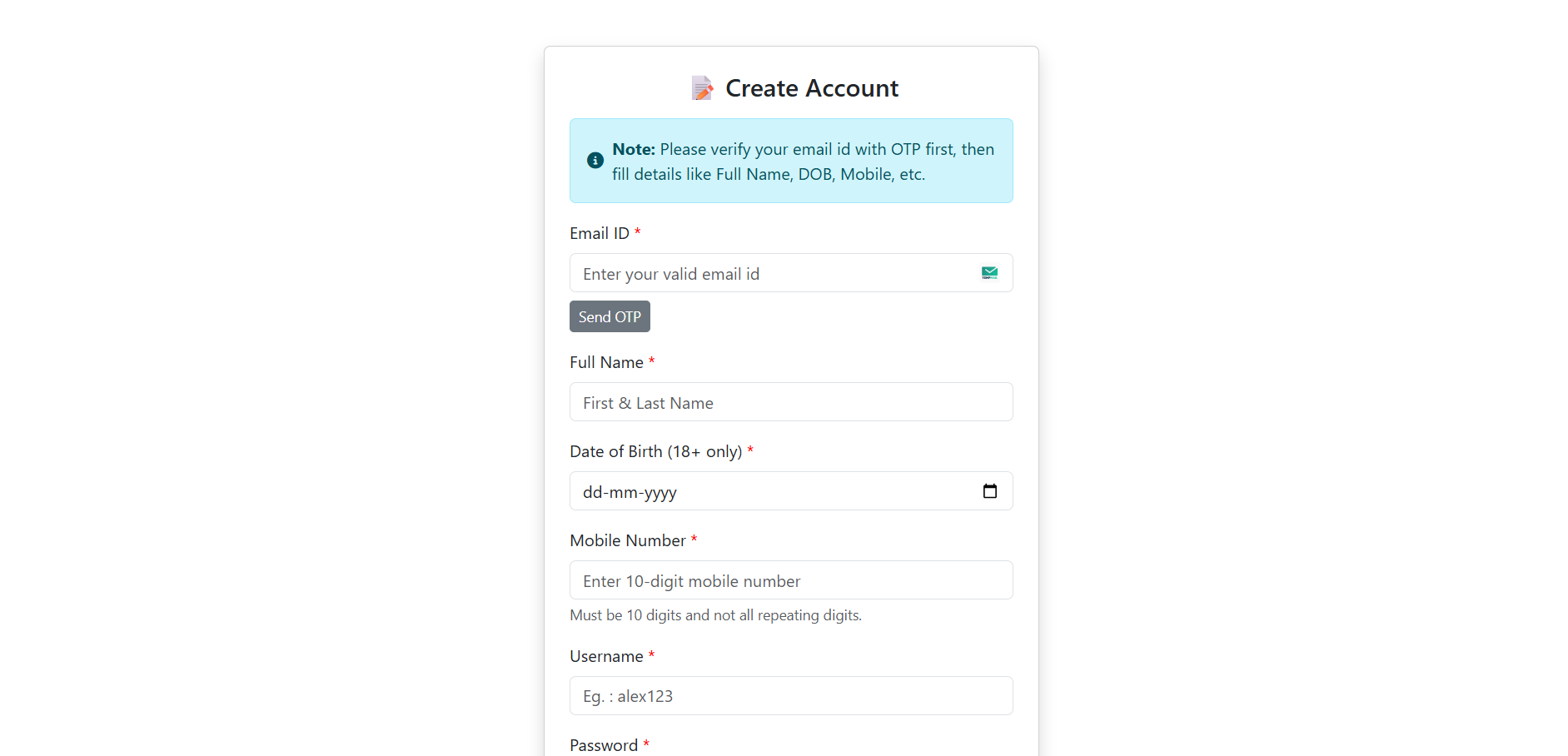Click the green envelope icon in email field

point(989,273)
